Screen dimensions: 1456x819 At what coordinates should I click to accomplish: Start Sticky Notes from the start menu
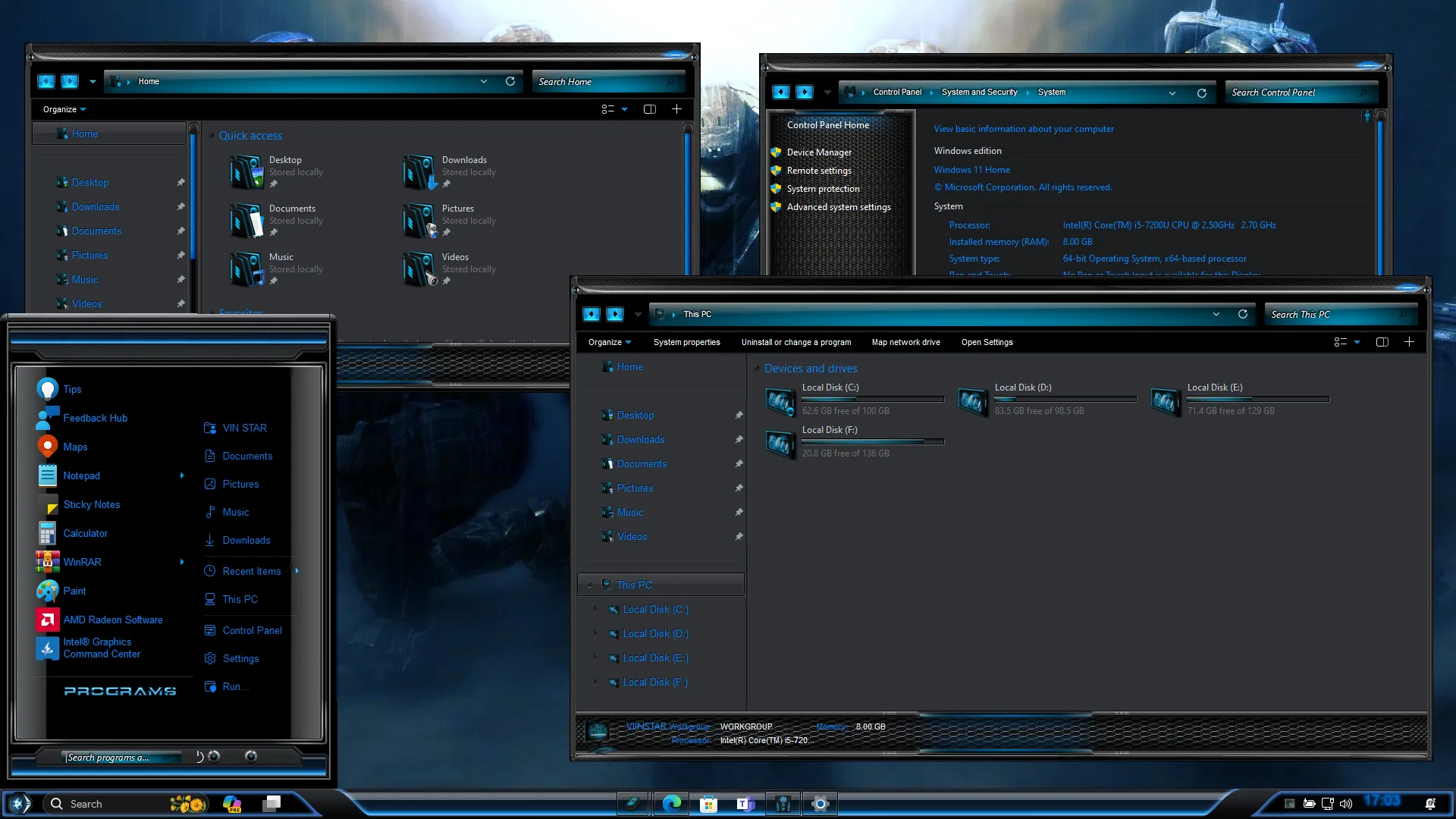tap(91, 504)
